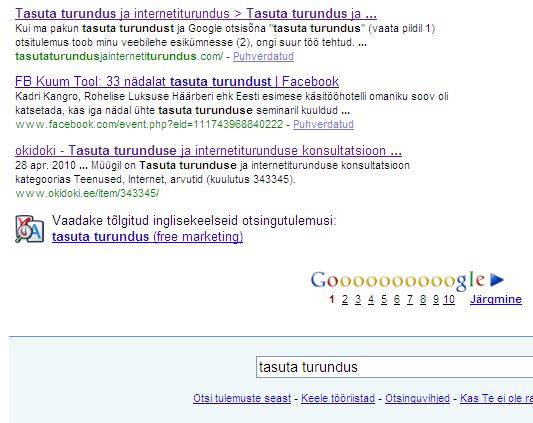The height and width of the screenshot is (423, 533).
Task: Click 'Vaadake tõlgitud inglisekeelseid otsingutulemusi:' text
Action: pyautogui.click(x=194, y=220)
